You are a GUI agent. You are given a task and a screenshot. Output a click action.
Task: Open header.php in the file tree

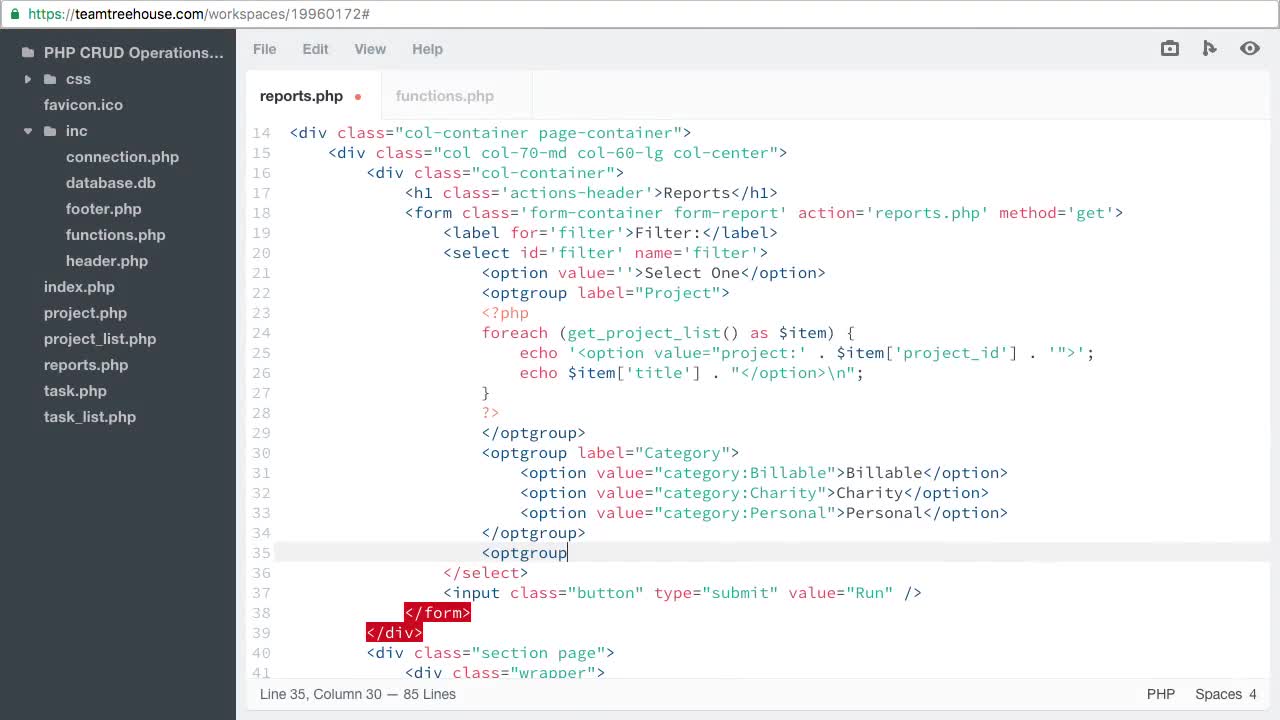pos(107,261)
